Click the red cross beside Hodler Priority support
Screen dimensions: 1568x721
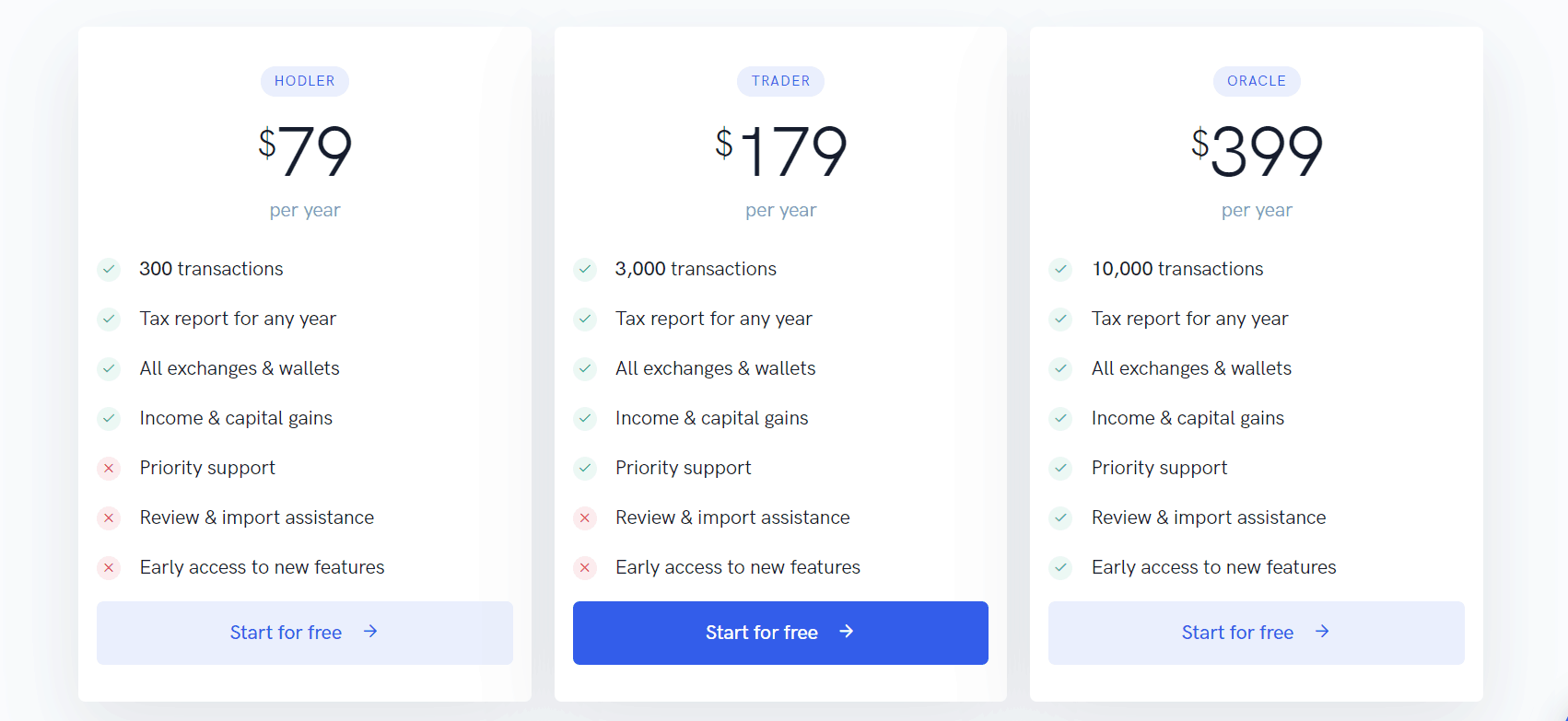[109, 468]
